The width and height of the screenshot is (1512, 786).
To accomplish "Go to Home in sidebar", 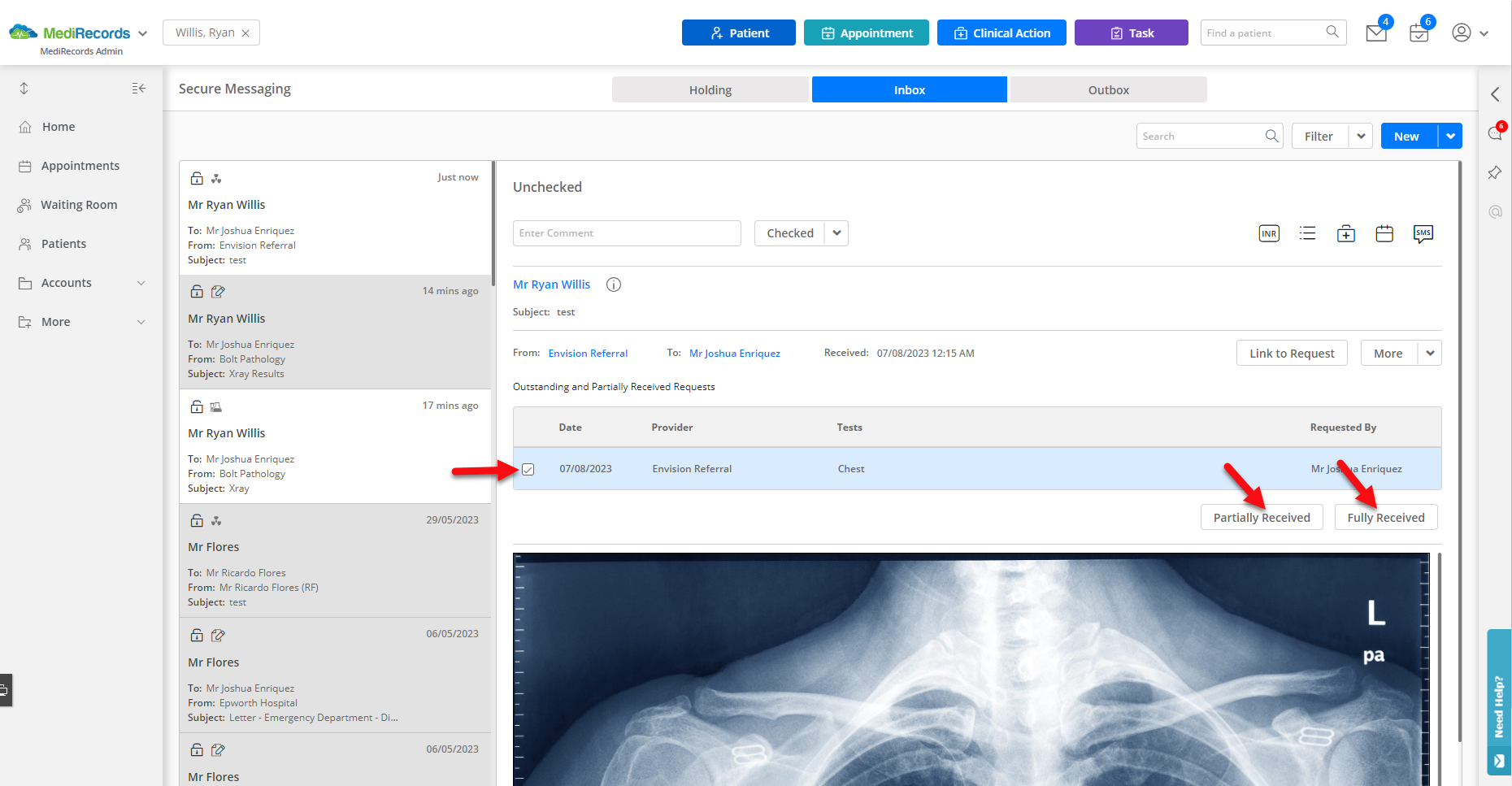I will 58,127.
